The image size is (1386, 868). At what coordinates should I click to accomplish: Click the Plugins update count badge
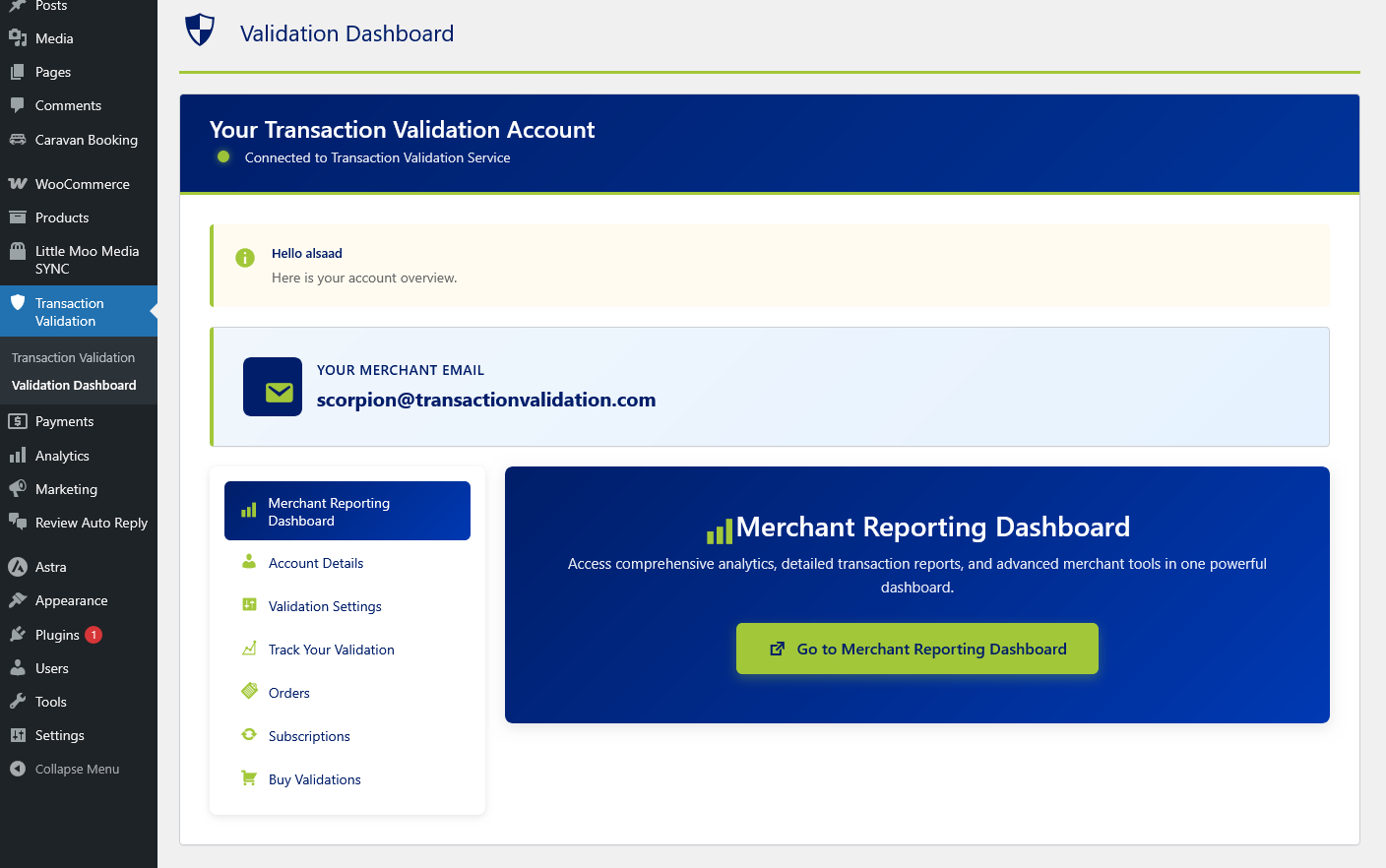pyautogui.click(x=94, y=635)
